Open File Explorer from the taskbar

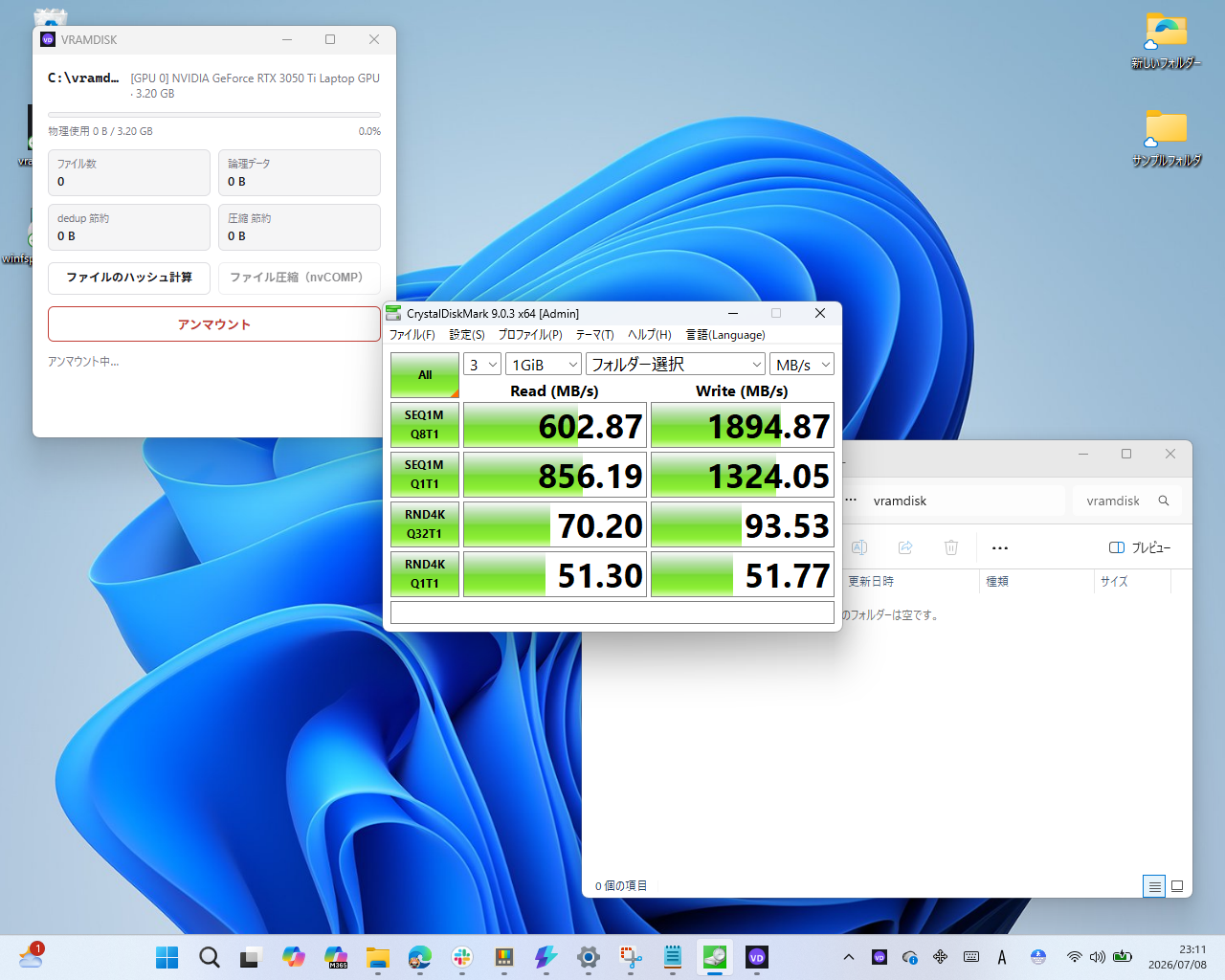point(378,957)
